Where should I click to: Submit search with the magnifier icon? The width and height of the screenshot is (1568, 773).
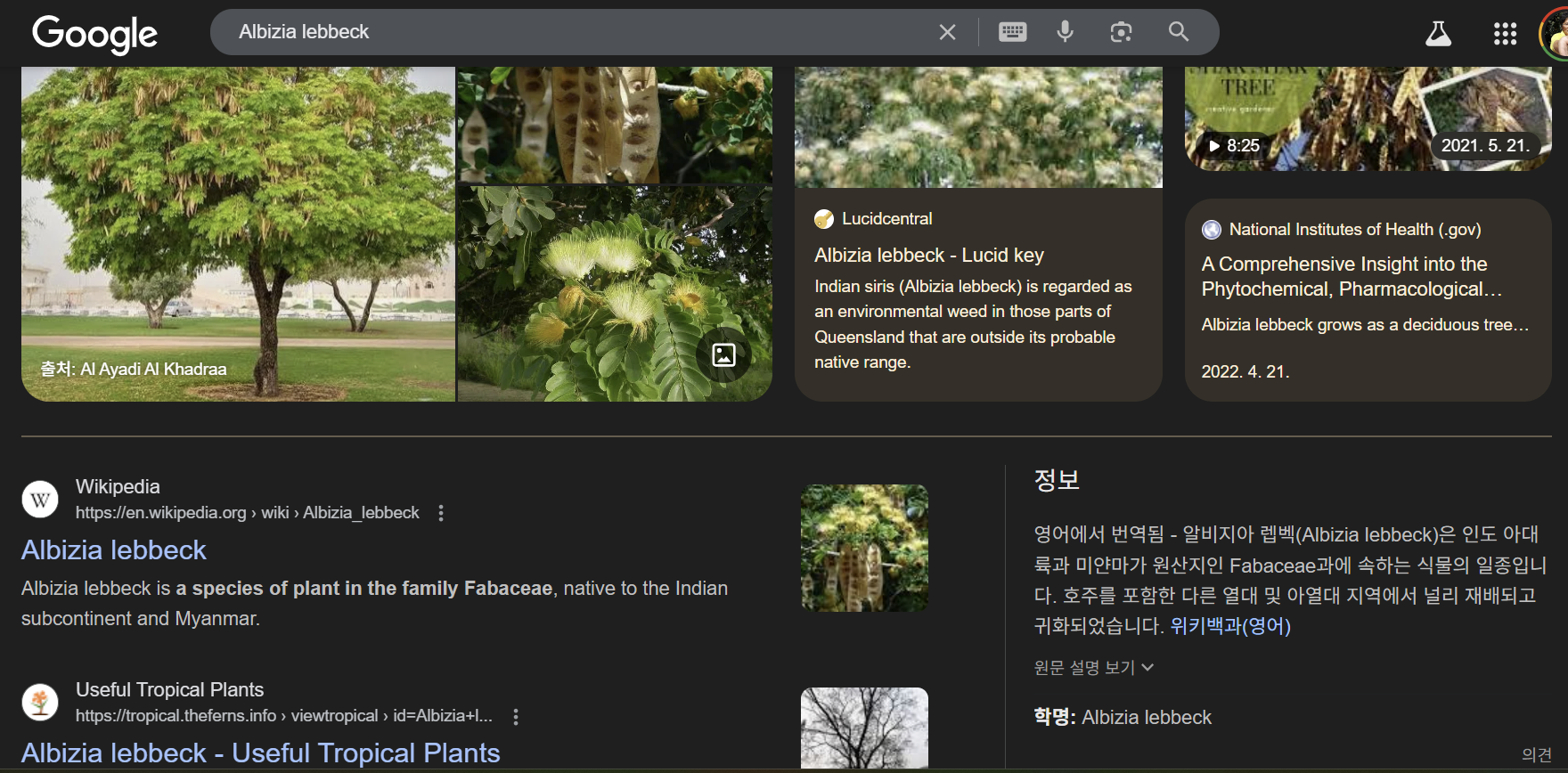(x=1179, y=32)
